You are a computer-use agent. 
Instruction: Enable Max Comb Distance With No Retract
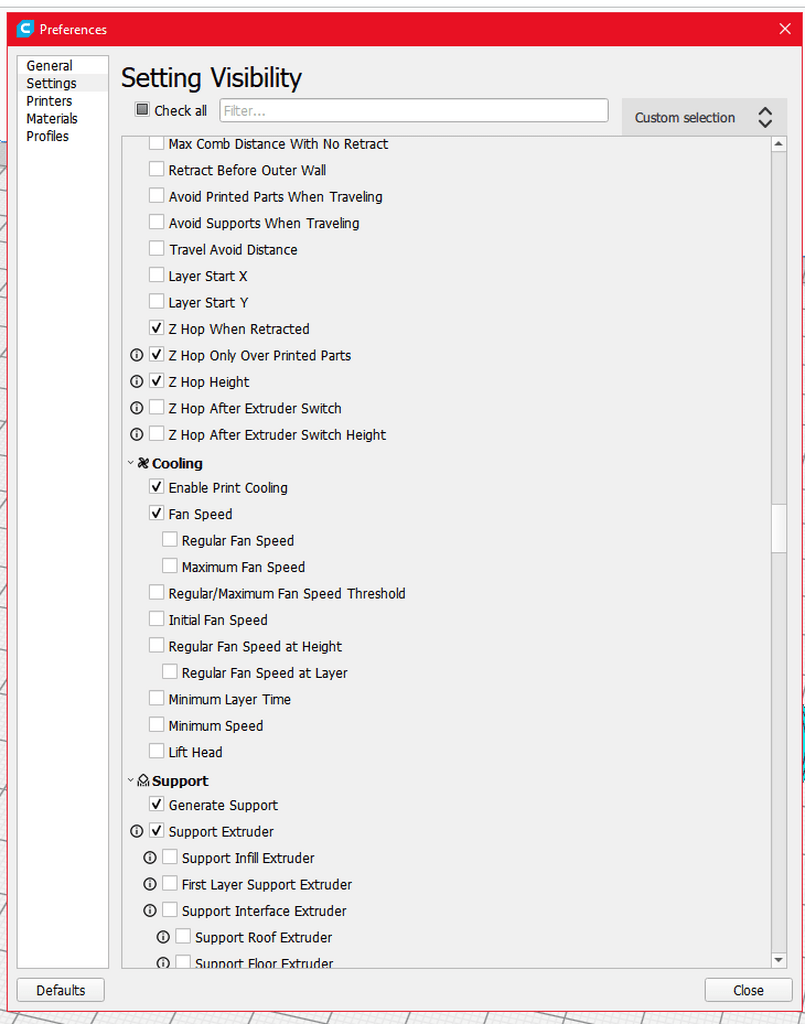point(156,143)
